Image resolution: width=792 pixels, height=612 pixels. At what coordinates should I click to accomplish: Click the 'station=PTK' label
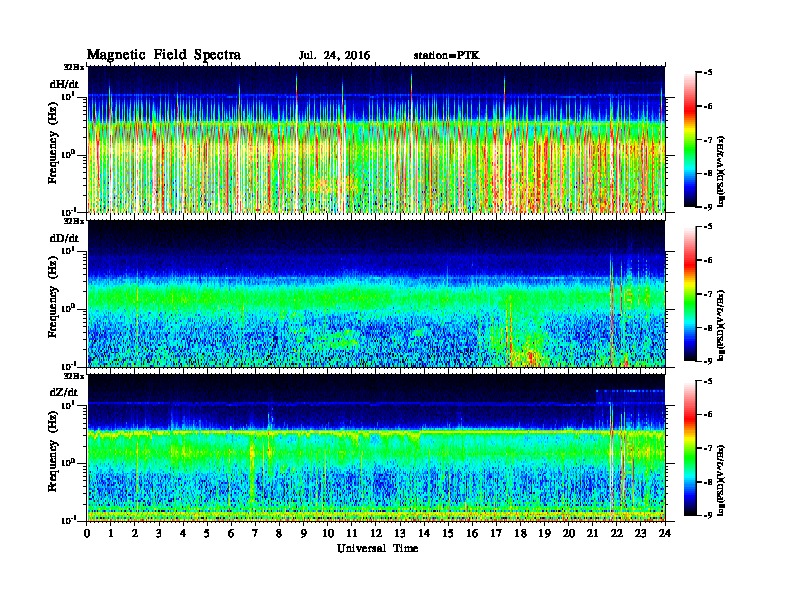pos(447,56)
